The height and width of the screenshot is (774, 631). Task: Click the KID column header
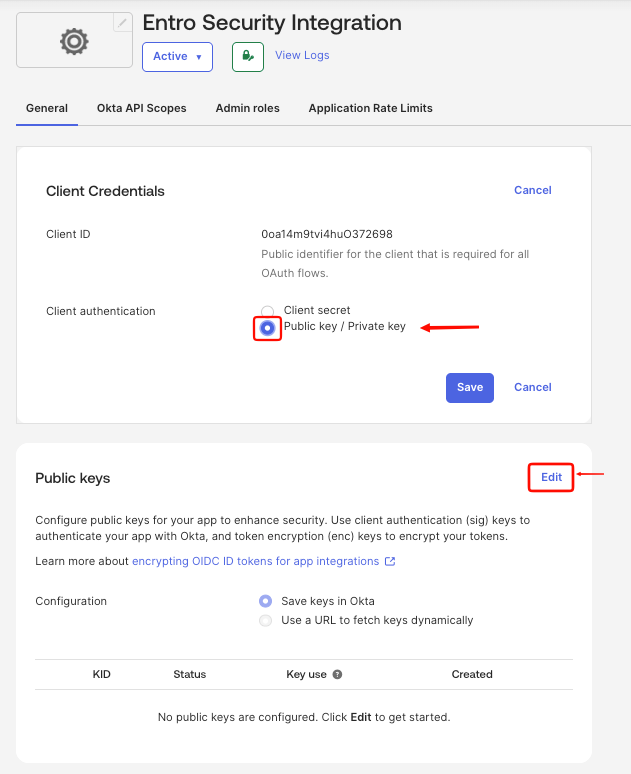coord(102,674)
